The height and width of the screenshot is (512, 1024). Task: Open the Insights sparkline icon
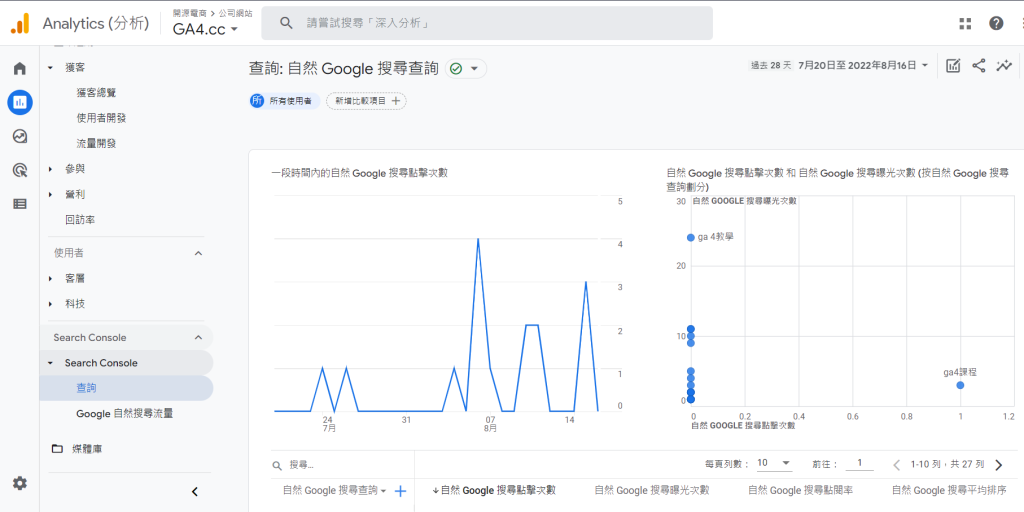click(1004, 65)
